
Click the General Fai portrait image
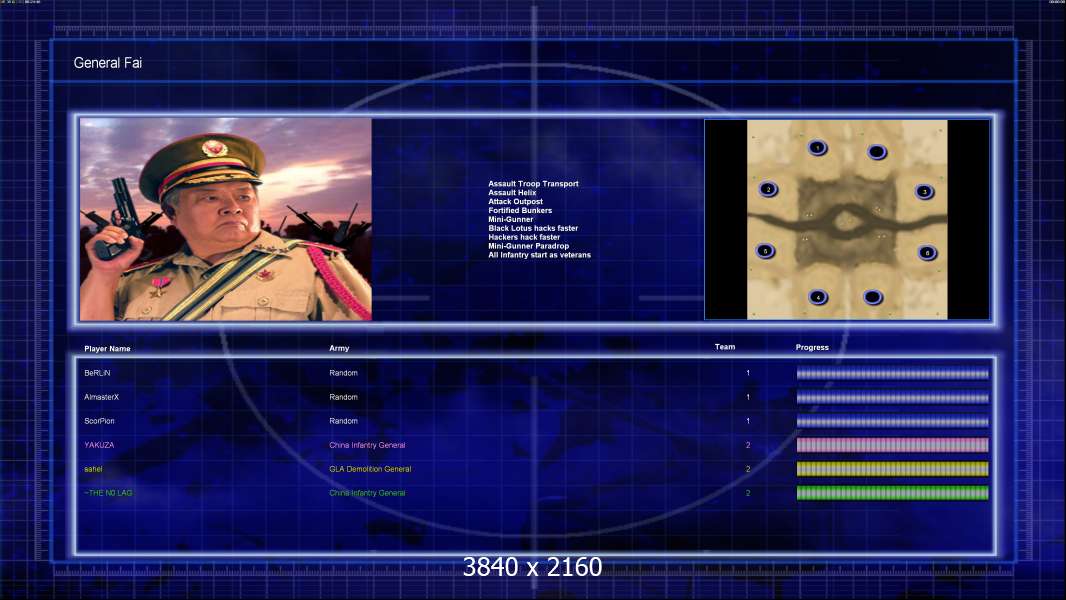pyautogui.click(x=226, y=219)
